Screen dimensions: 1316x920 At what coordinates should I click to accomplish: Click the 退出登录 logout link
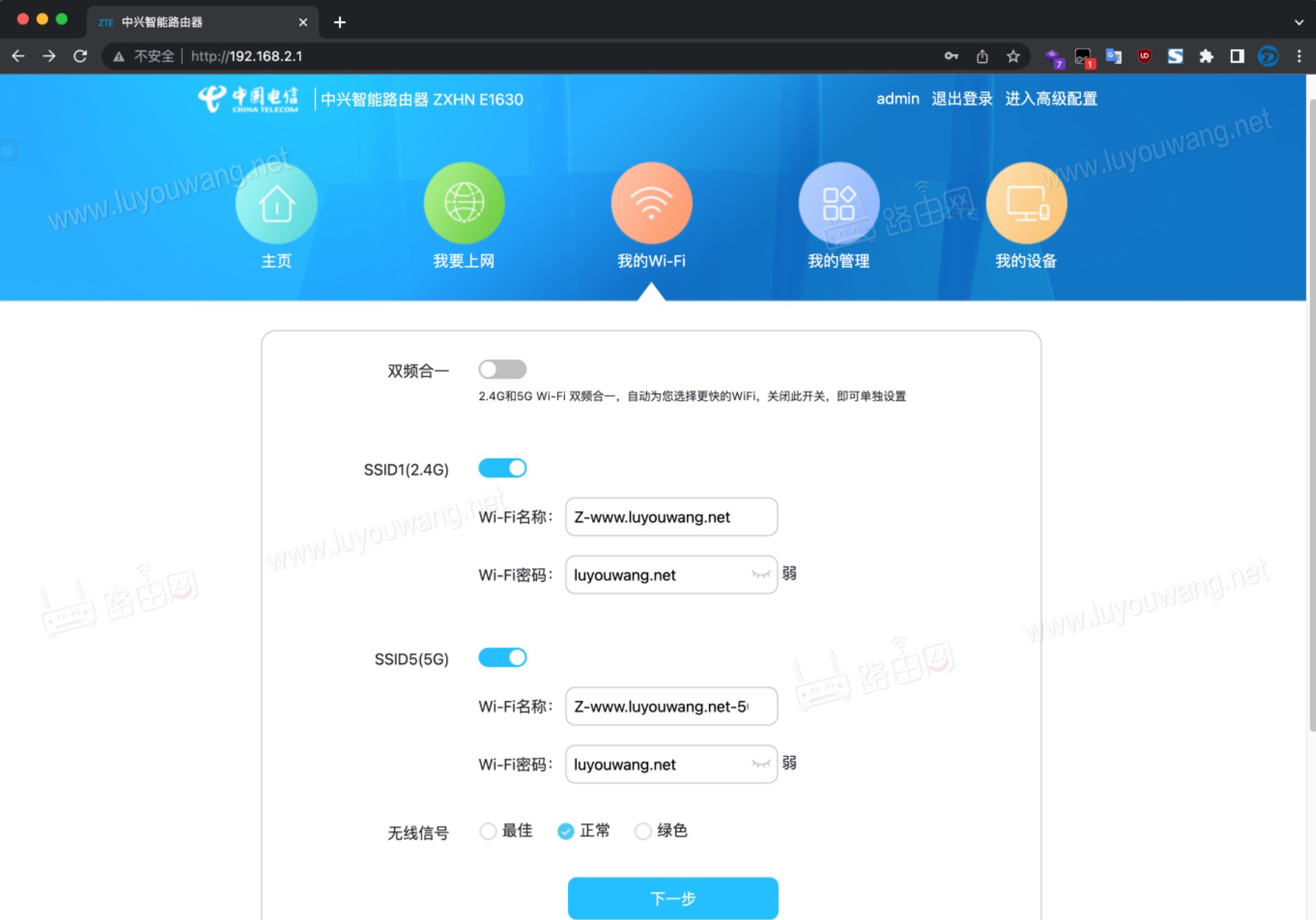(x=962, y=99)
